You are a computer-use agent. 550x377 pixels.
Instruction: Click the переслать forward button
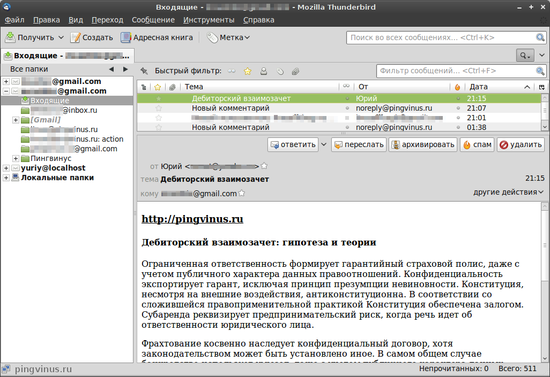[359, 144]
